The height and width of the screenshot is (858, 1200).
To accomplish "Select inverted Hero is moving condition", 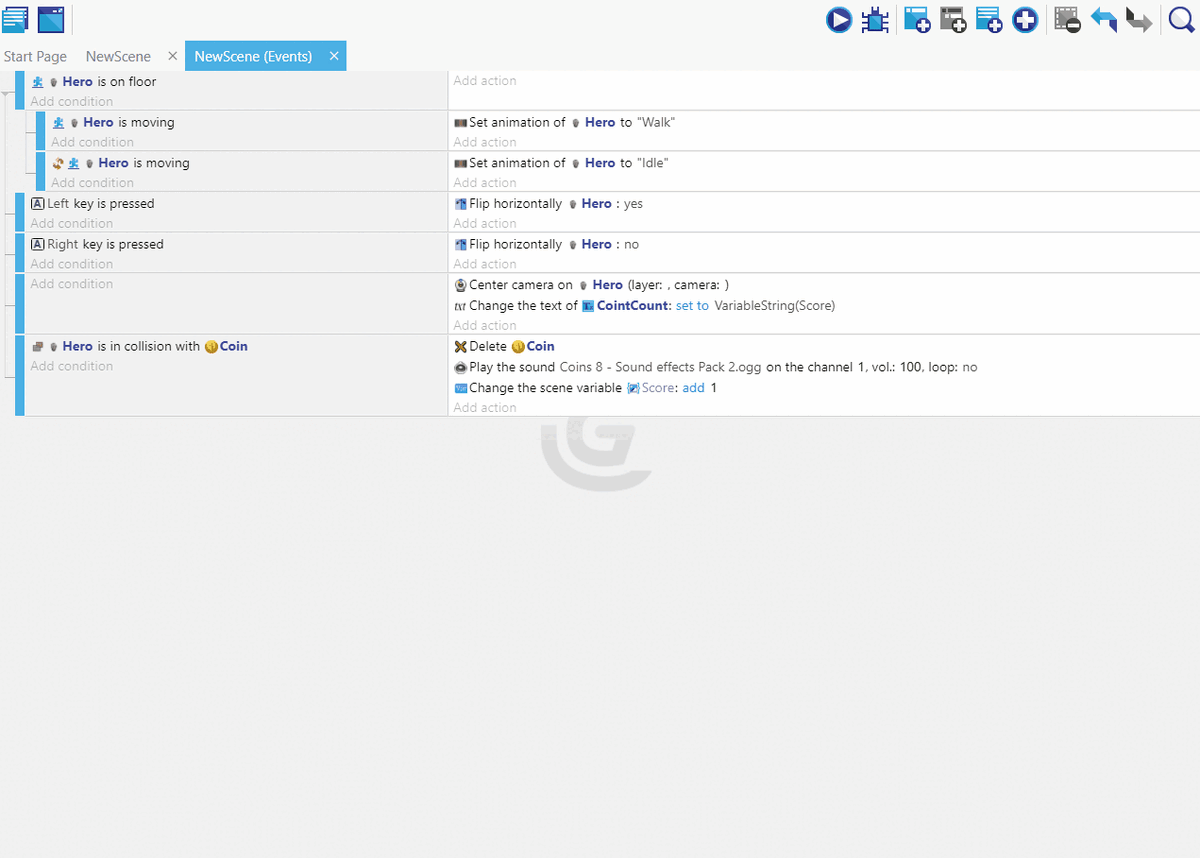I will point(120,163).
